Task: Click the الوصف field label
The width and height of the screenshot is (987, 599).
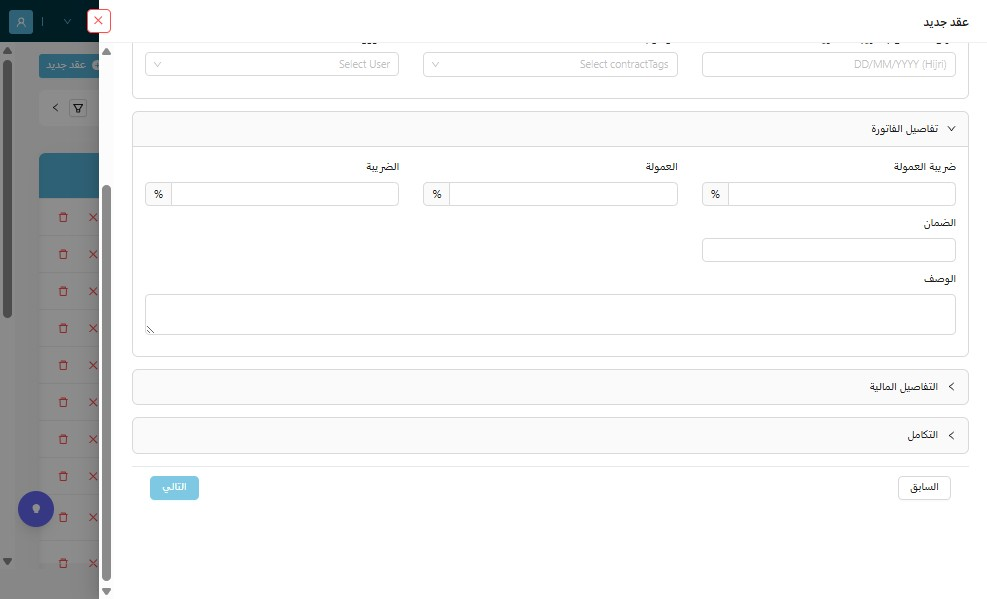Action: coord(939,279)
